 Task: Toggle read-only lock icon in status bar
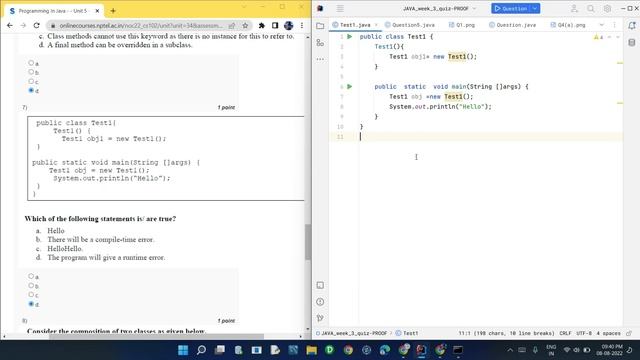629,333
